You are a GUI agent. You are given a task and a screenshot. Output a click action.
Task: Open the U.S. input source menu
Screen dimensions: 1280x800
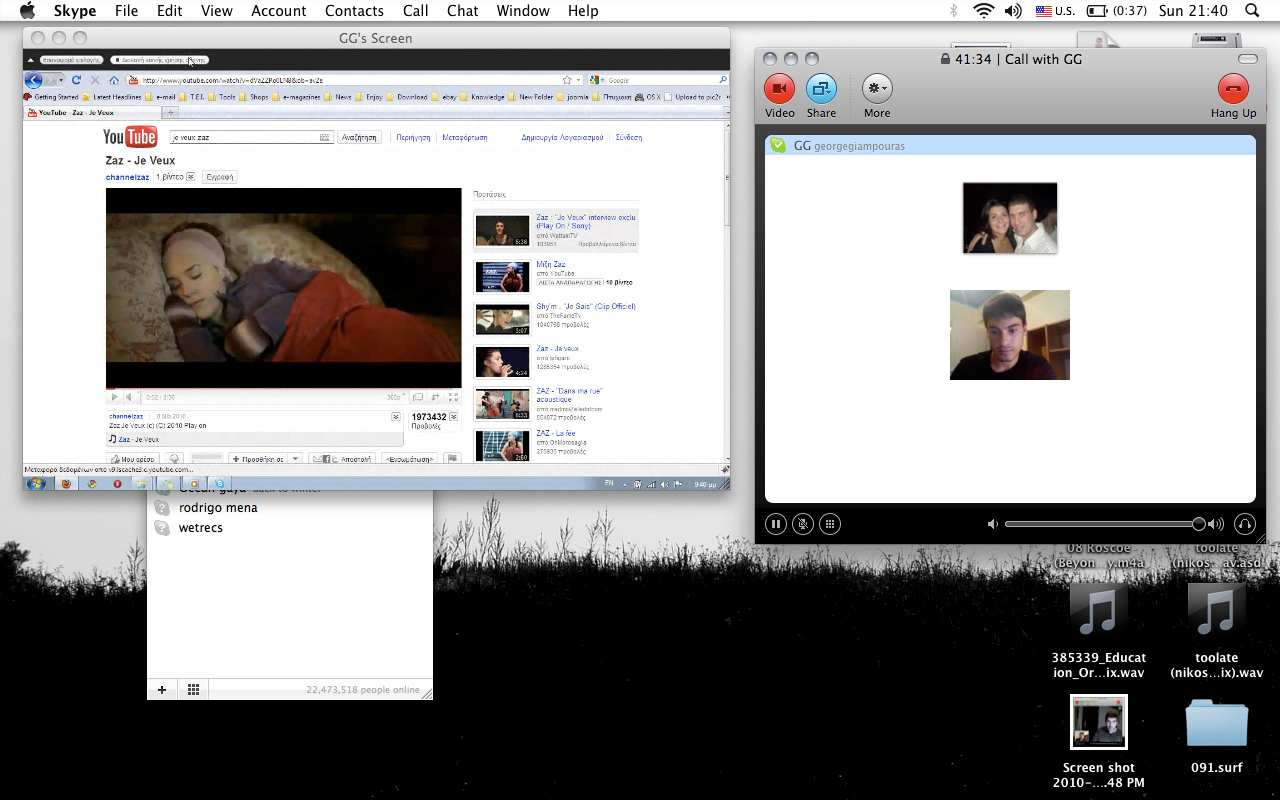click(x=1054, y=11)
